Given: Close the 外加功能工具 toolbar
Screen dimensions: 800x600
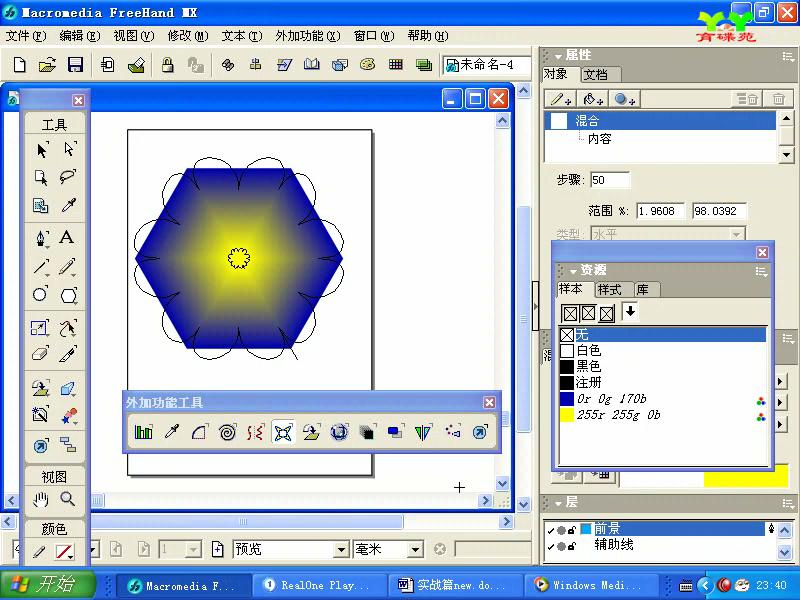Looking at the screenshot, I should click(x=489, y=403).
